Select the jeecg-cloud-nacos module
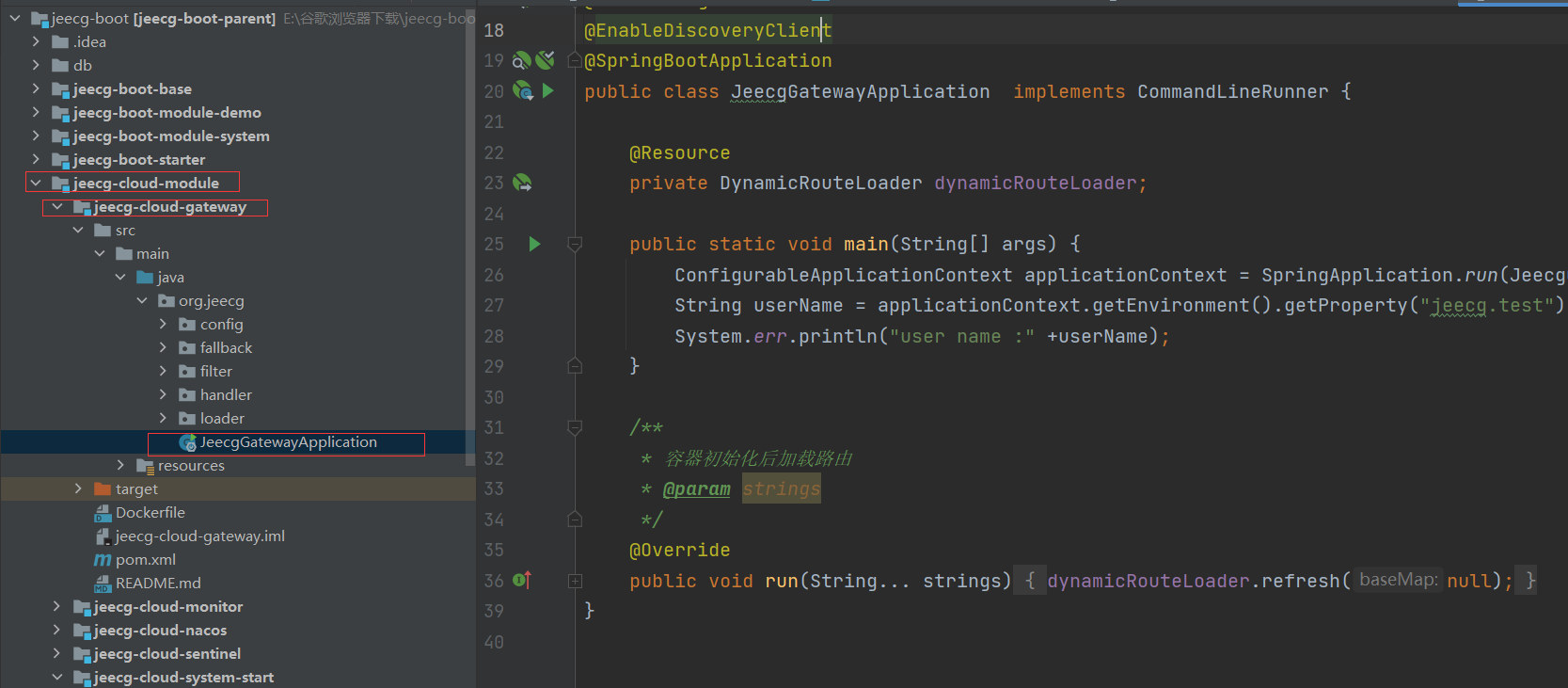The height and width of the screenshot is (688, 1568). pyautogui.click(x=161, y=631)
